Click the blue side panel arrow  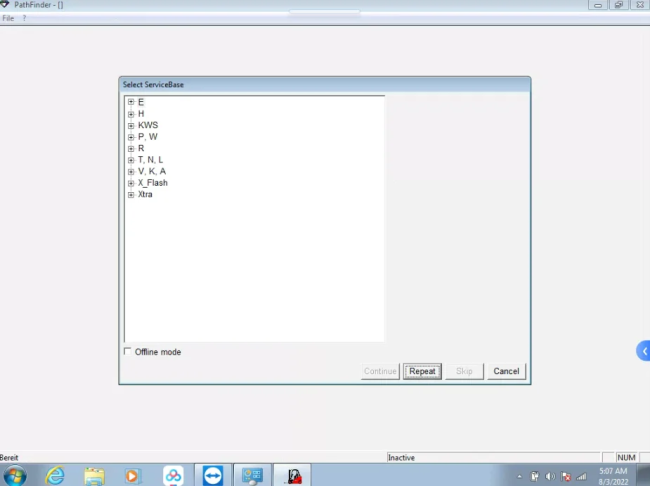644,351
